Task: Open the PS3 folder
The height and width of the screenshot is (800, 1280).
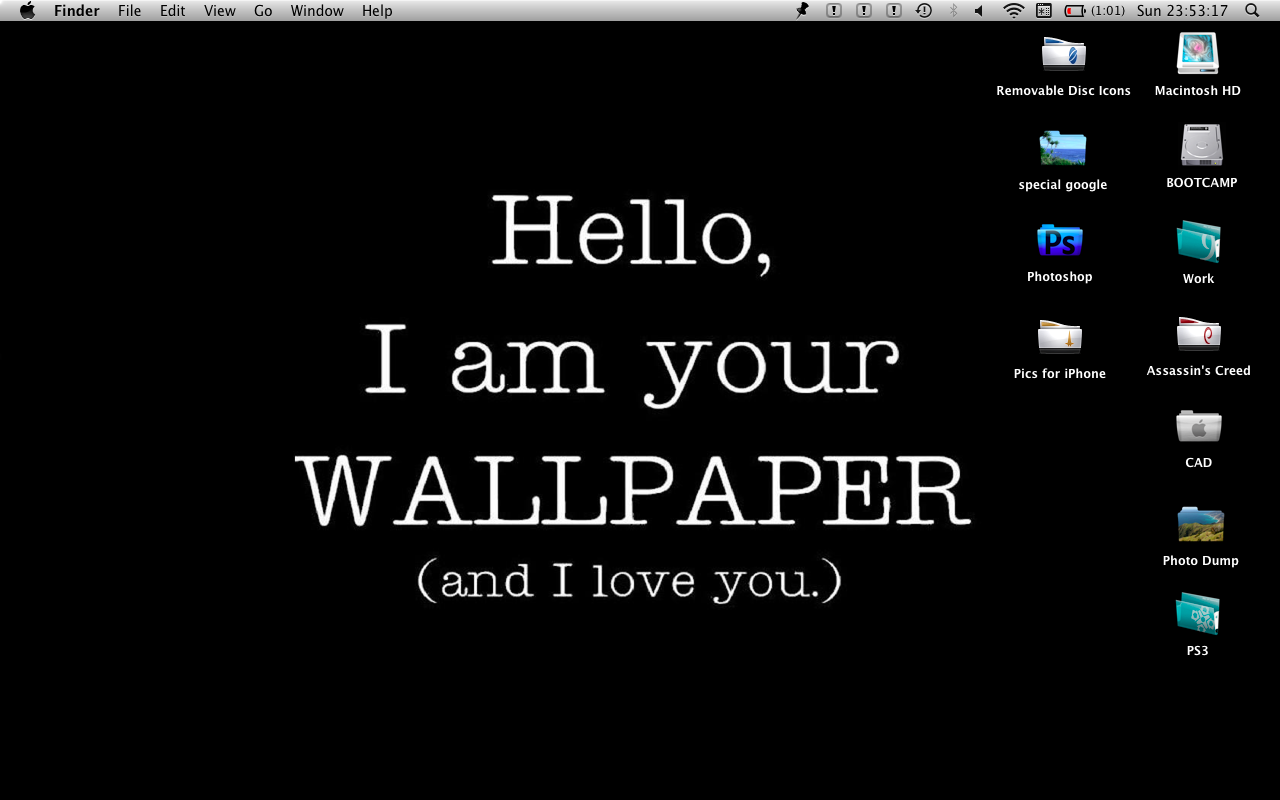Action: point(1196,614)
